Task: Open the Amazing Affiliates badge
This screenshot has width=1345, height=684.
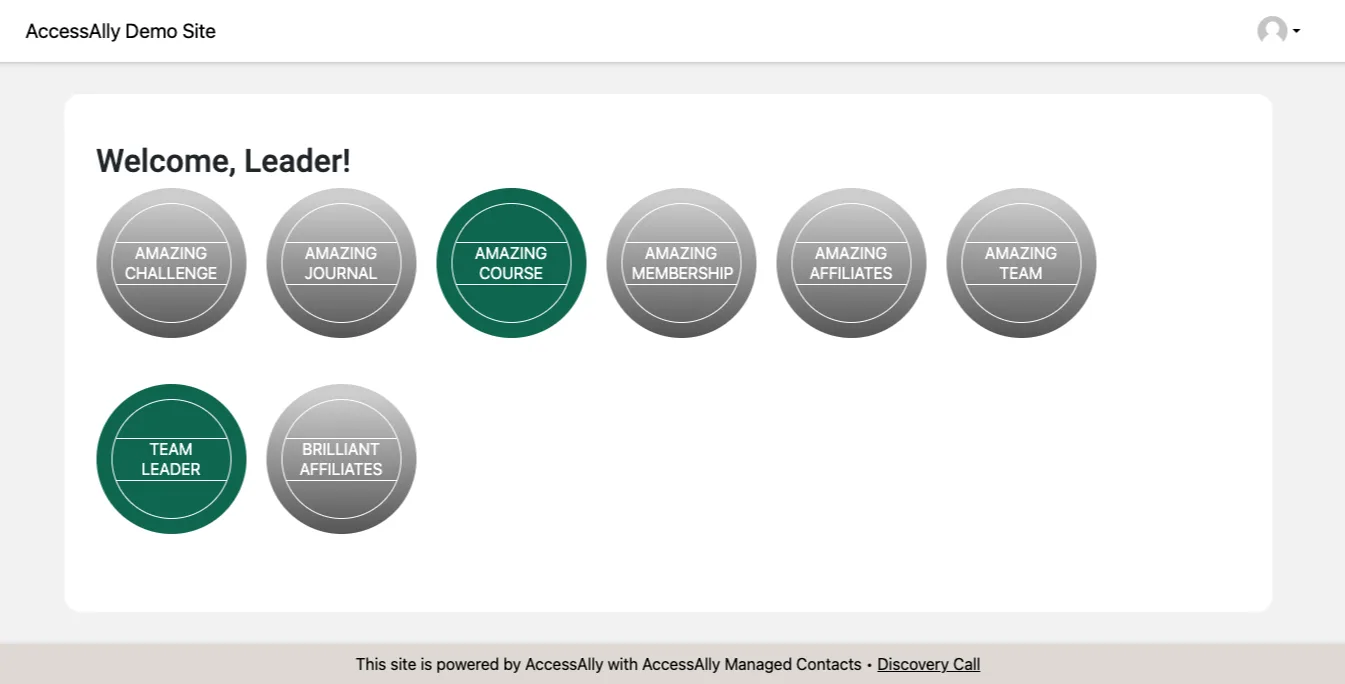Action: [x=851, y=263]
